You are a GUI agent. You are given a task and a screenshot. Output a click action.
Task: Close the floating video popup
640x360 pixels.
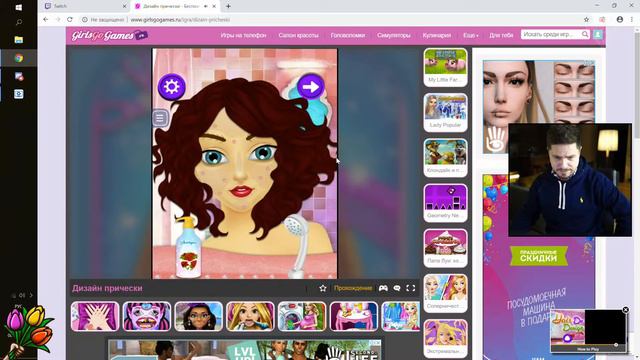click(x=625, y=310)
